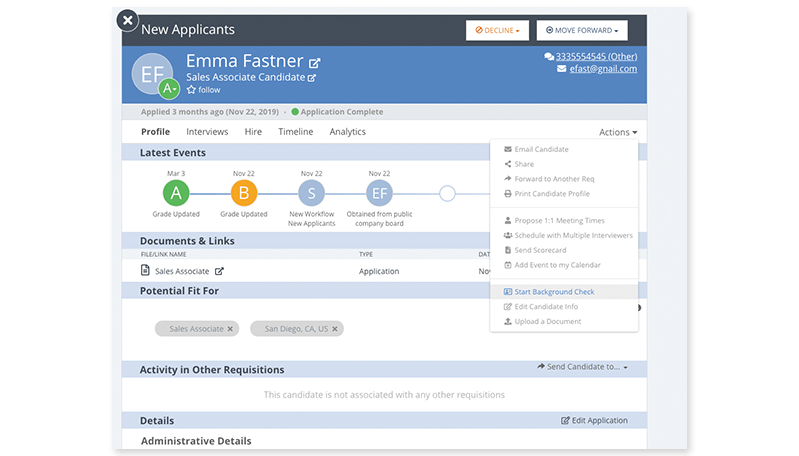Remove the San Diego, CA, US tag
The height and width of the screenshot is (456, 799).
pos(335,329)
